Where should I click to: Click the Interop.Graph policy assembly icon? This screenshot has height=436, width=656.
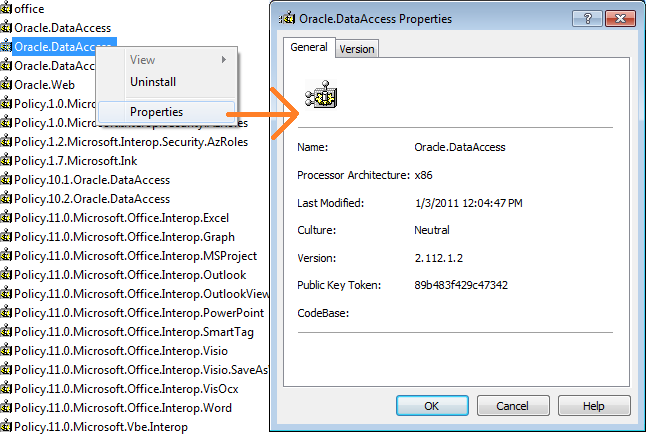6,237
